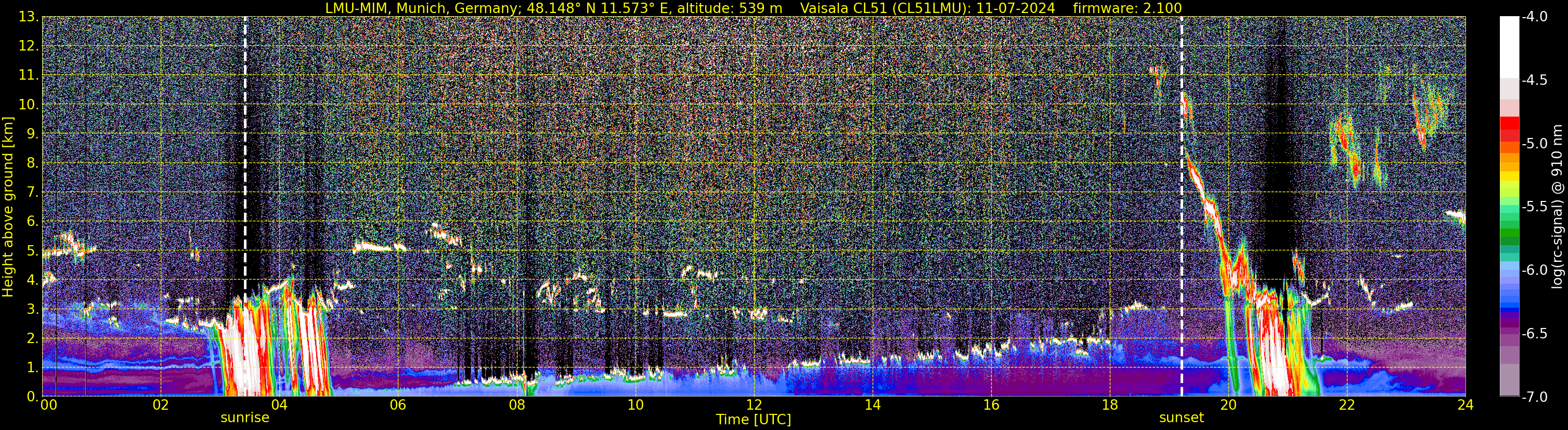Click the 'Height above ground [km]' axis label
Image resolution: width=1568 pixels, height=430 pixels.
[8, 207]
